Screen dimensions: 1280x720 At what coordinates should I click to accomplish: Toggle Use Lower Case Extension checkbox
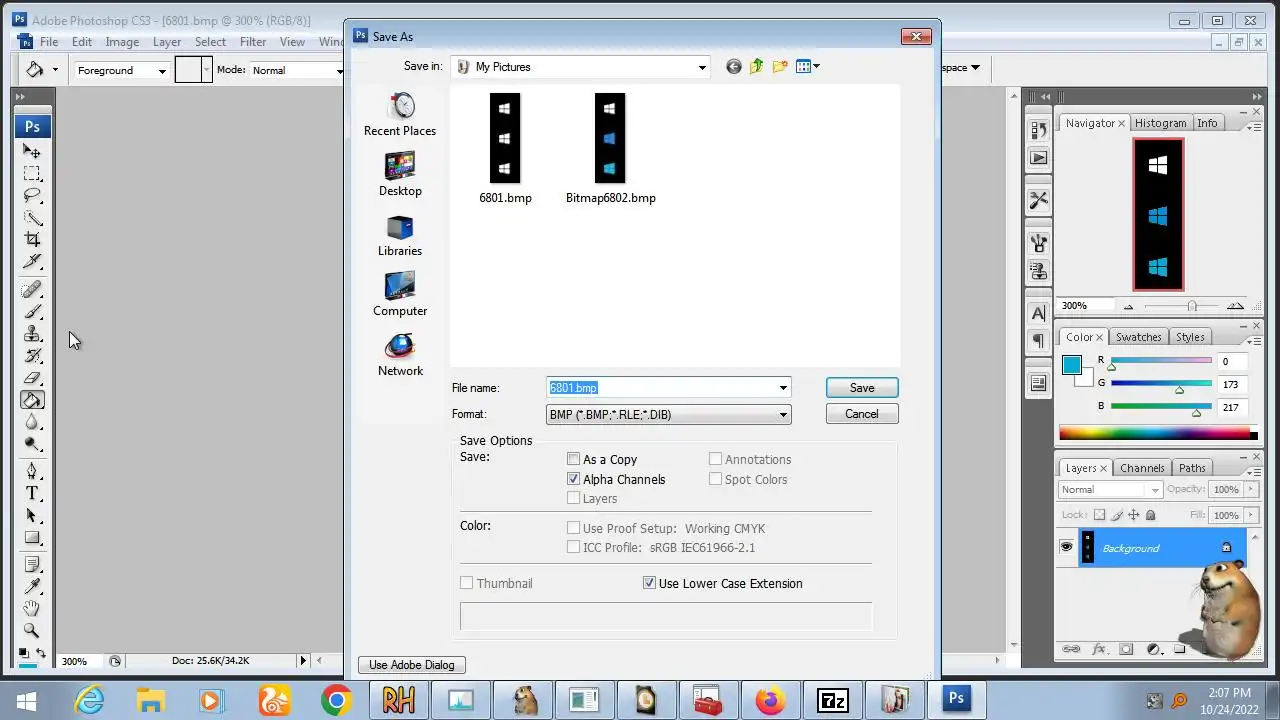click(650, 583)
